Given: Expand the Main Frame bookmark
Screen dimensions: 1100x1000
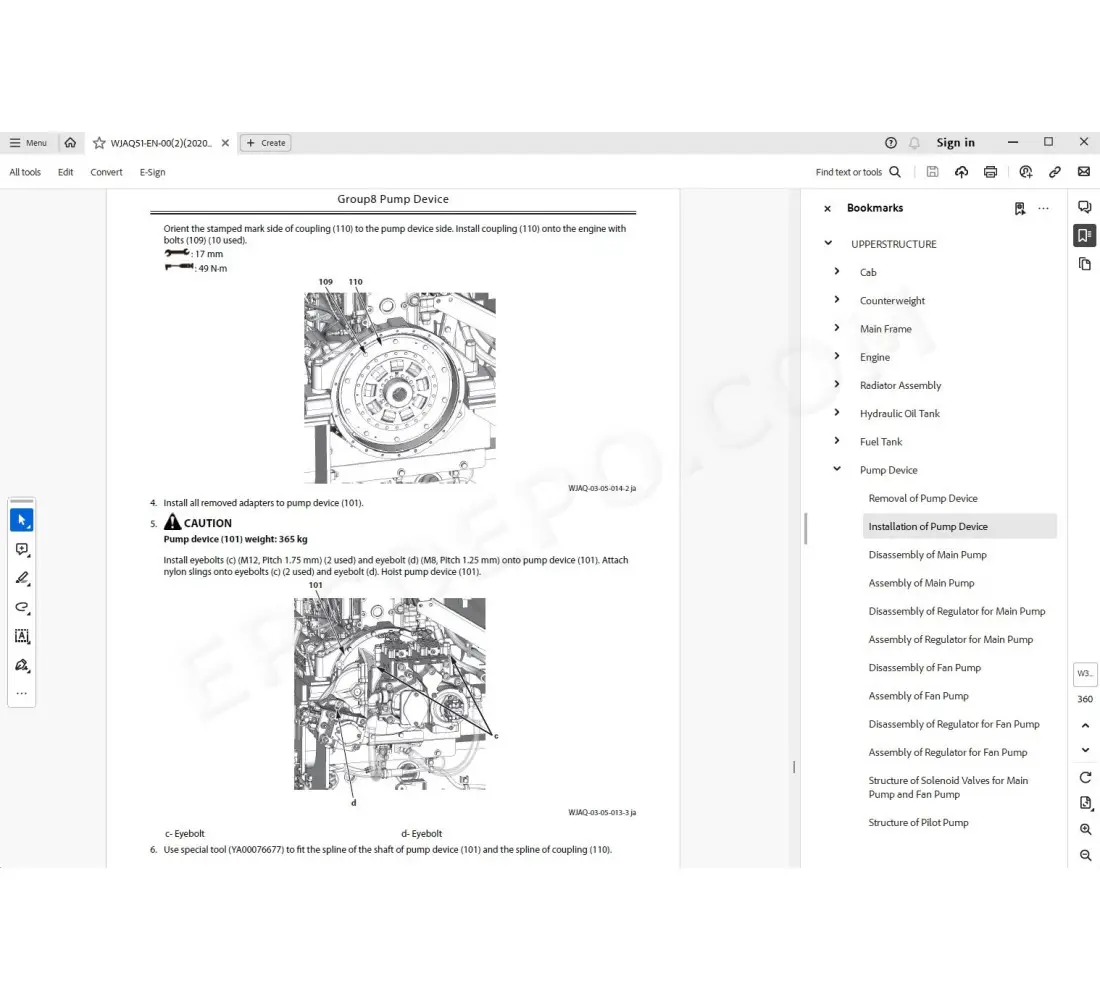Looking at the screenshot, I should (x=836, y=328).
